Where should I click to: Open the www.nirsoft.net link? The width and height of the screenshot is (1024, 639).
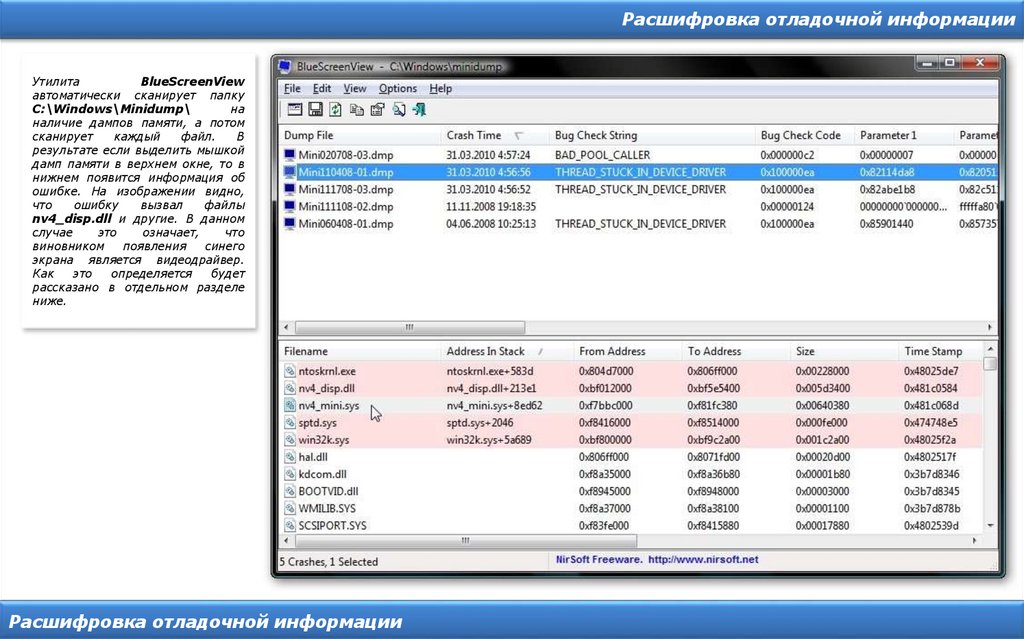(x=702, y=560)
